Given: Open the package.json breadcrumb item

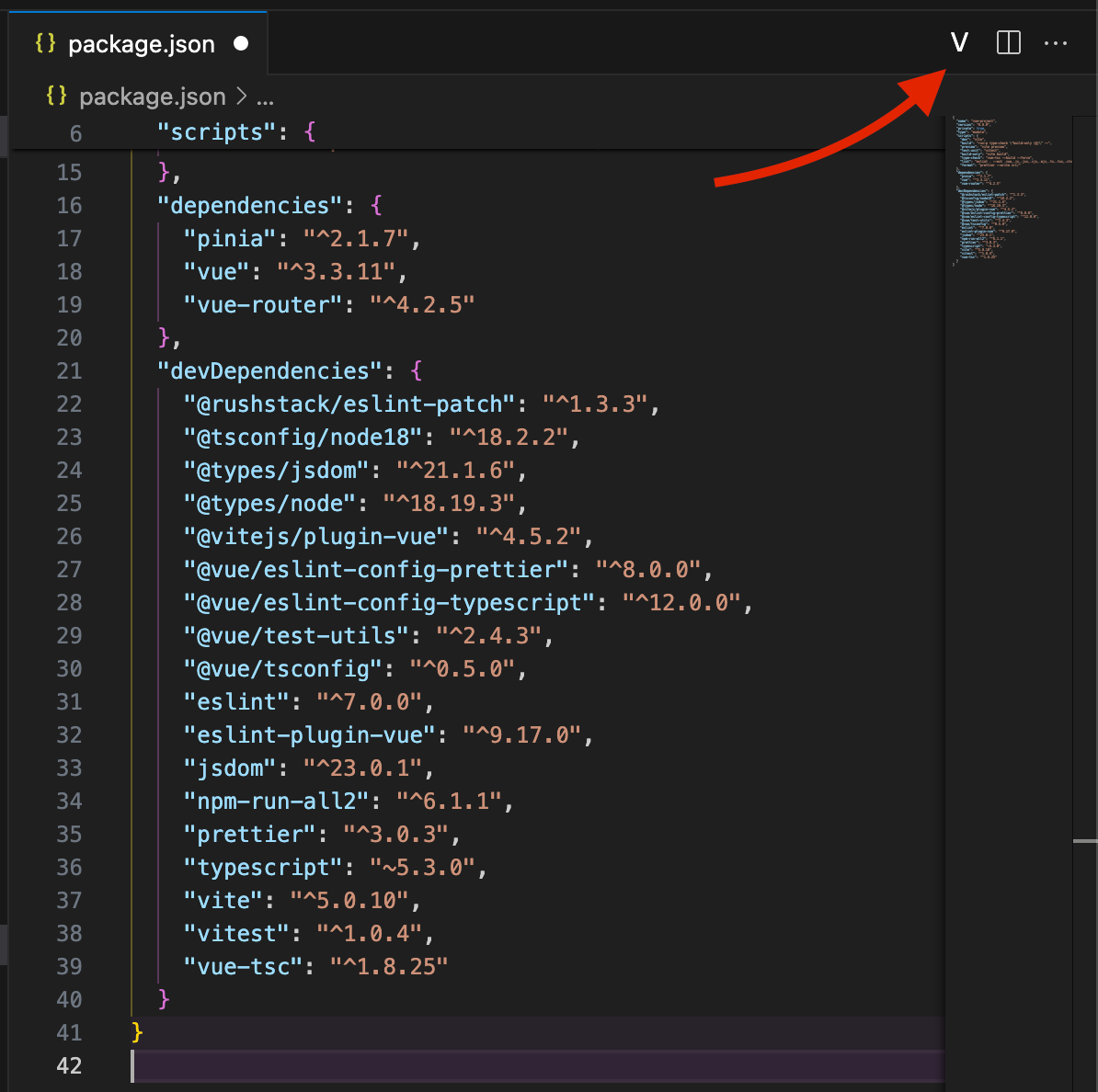Looking at the screenshot, I should pyautogui.click(x=153, y=97).
